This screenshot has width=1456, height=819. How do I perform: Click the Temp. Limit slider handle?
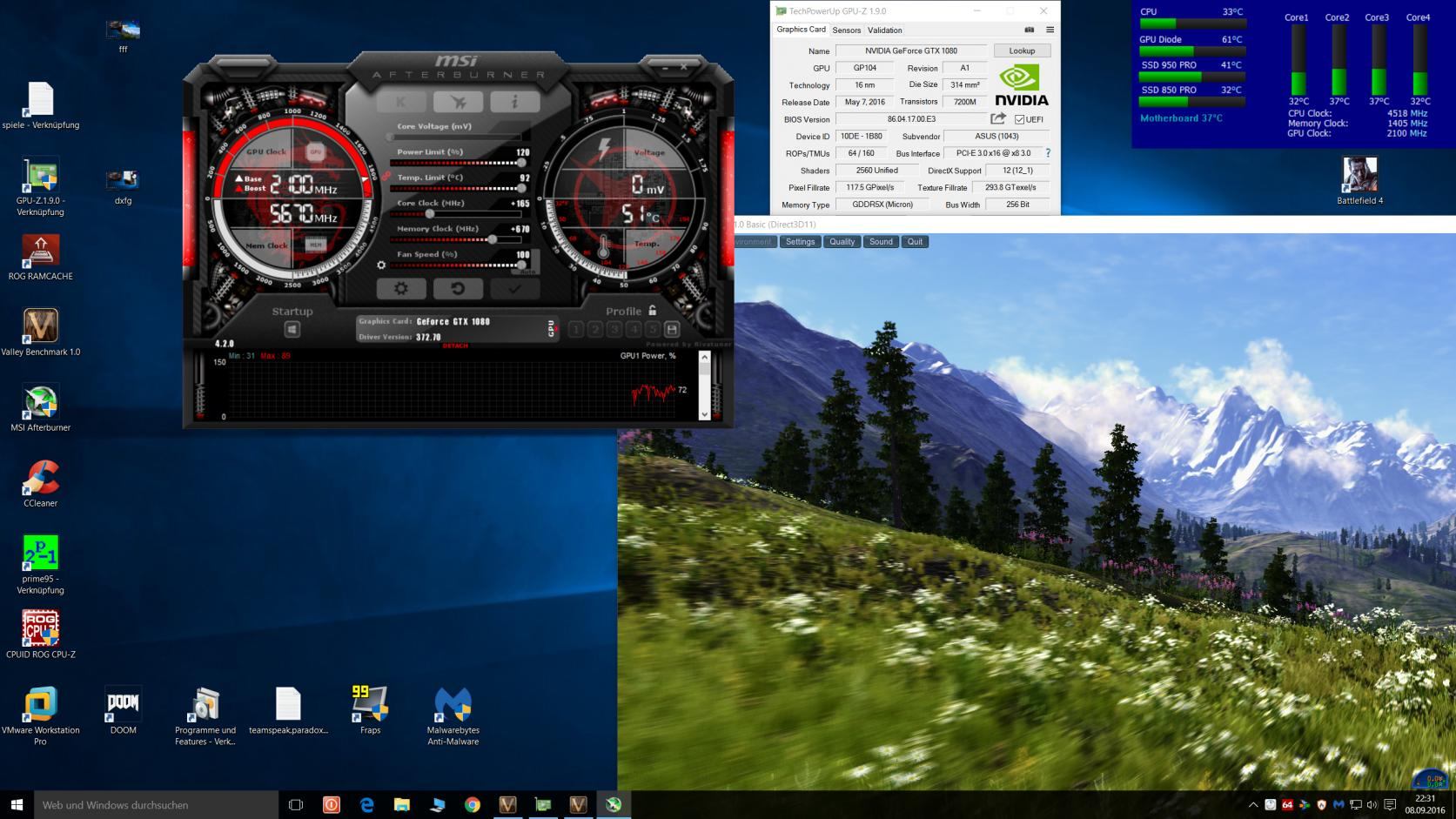tap(521, 188)
